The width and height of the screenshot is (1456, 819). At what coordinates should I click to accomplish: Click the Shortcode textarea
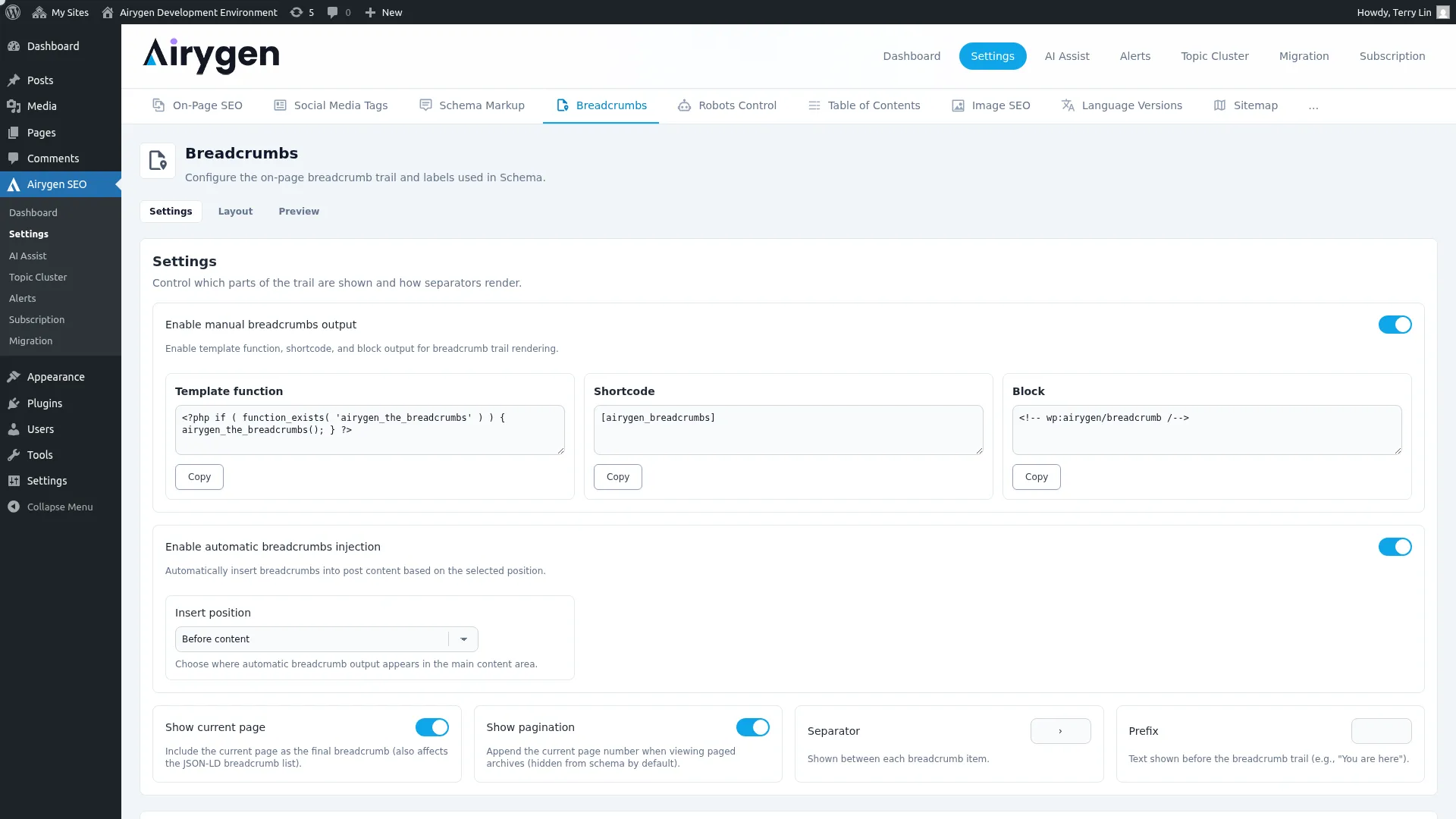(789, 430)
